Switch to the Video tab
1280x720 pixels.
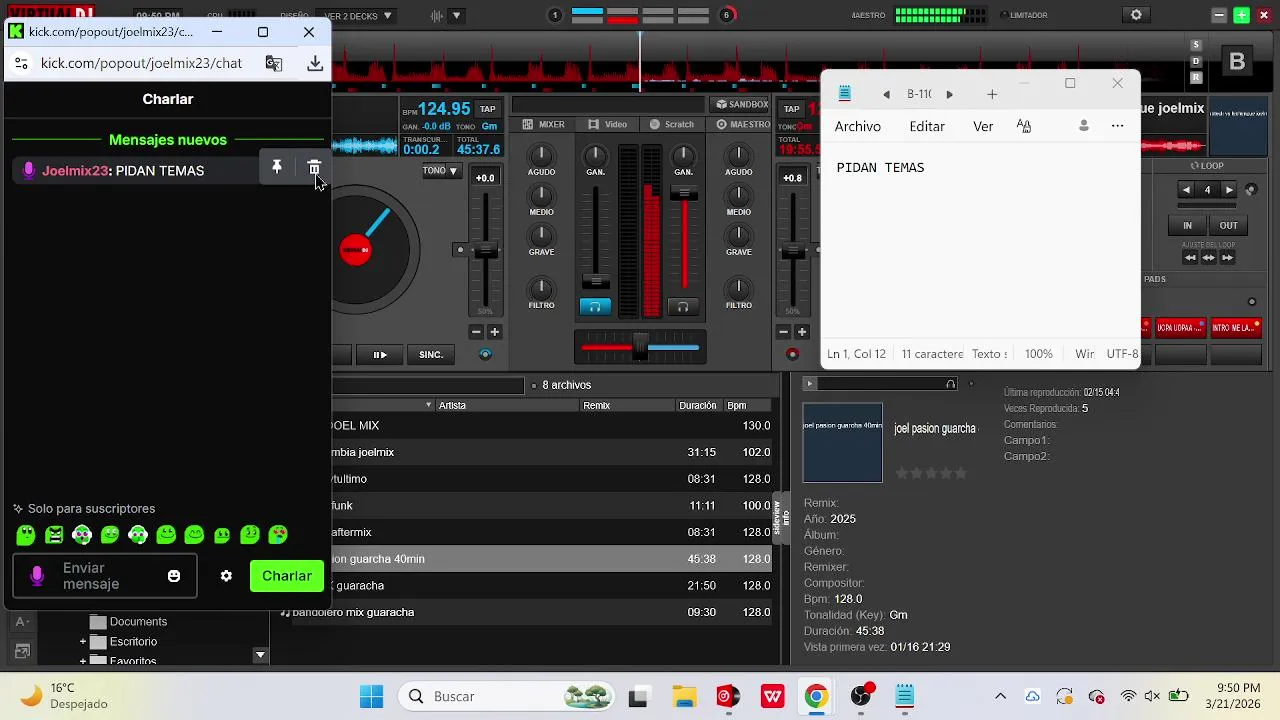608,124
